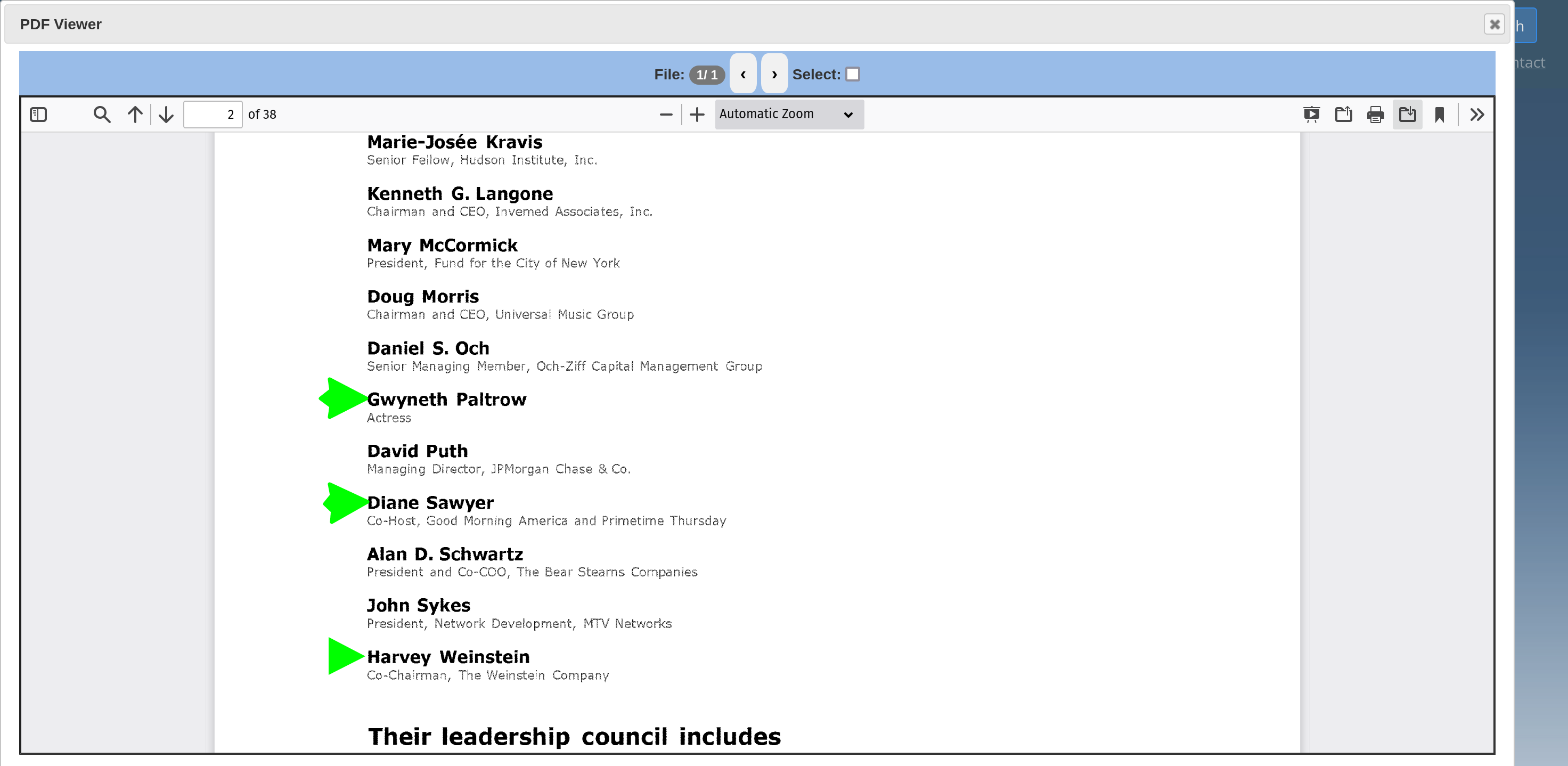Screen dimensions: 1568x766
Task: Go to next file button
Action: pyautogui.click(x=774, y=74)
